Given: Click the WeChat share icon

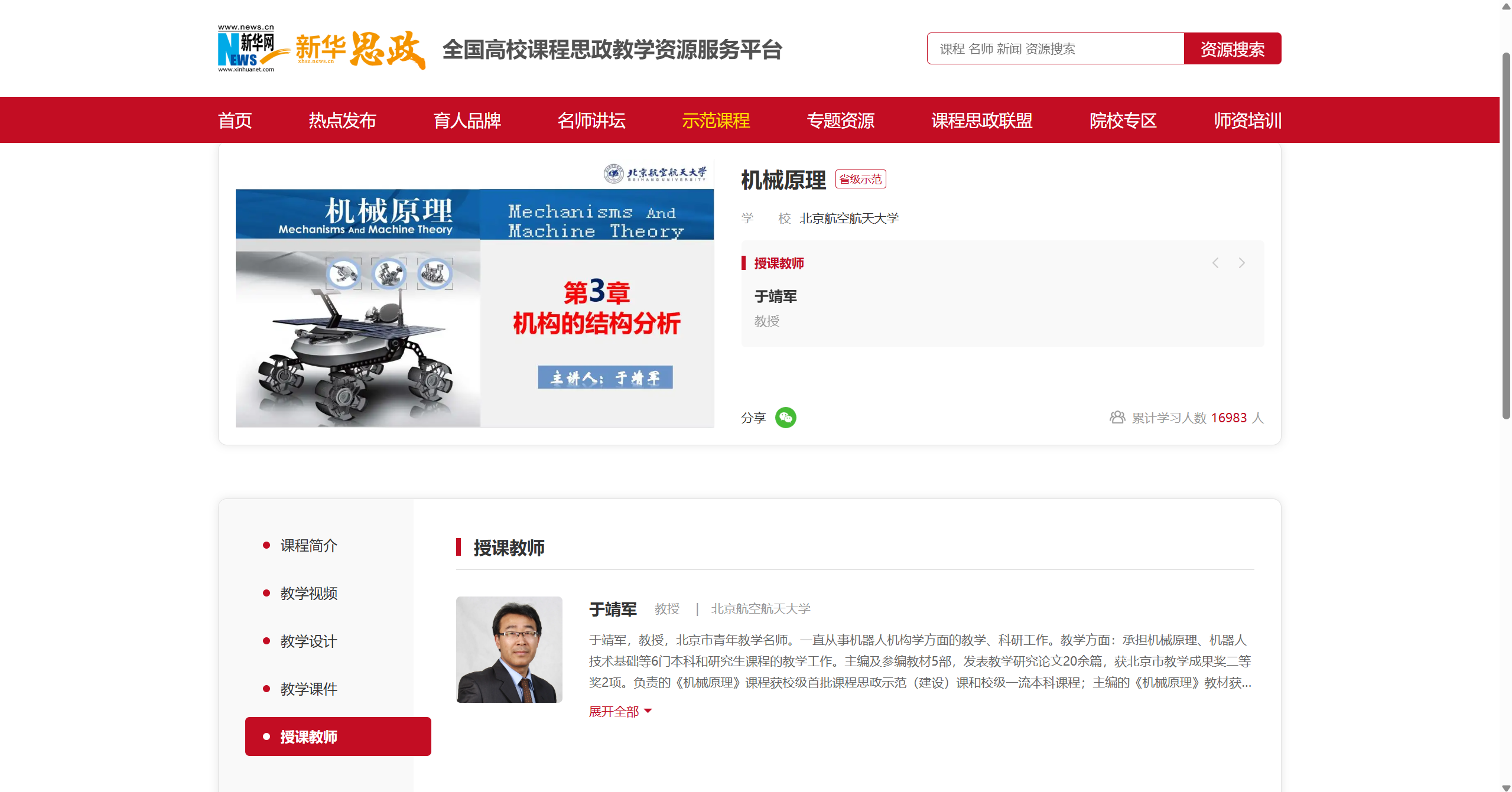Looking at the screenshot, I should click(x=785, y=418).
